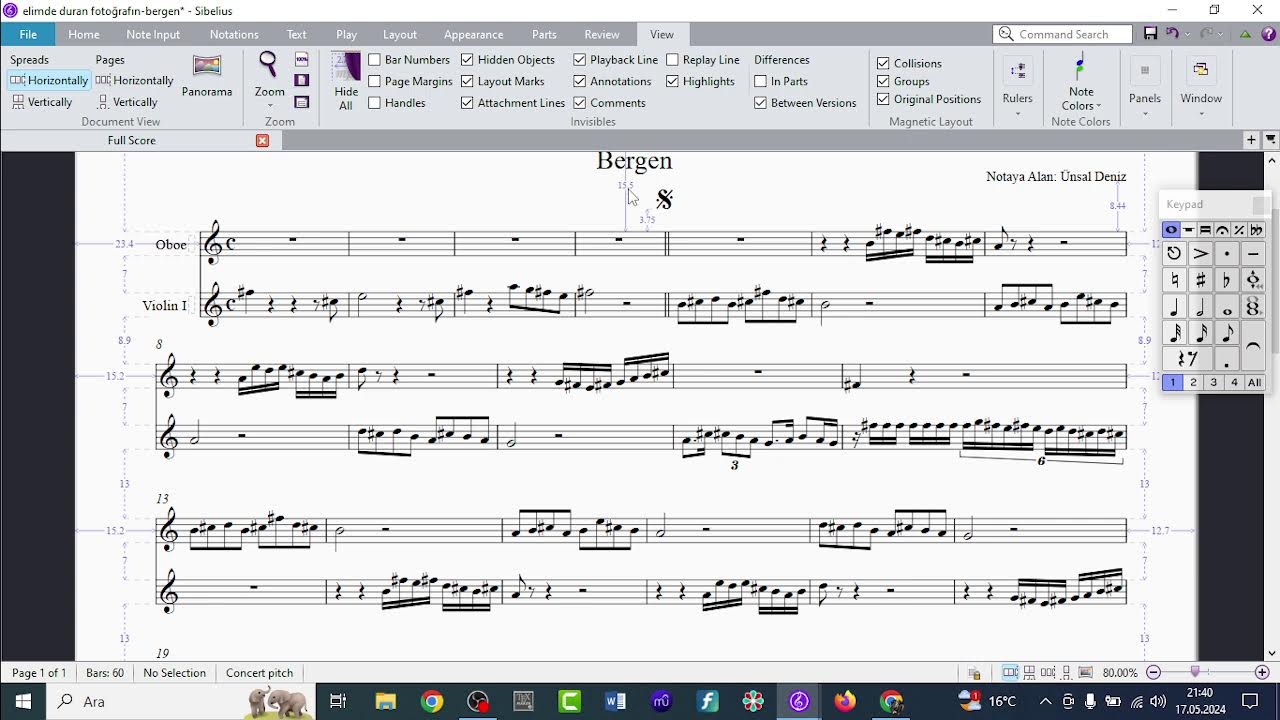Click the Rulers icon in ribbon
Image resolution: width=1280 pixels, height=720 pixels.
click(x=1017, y=71)
